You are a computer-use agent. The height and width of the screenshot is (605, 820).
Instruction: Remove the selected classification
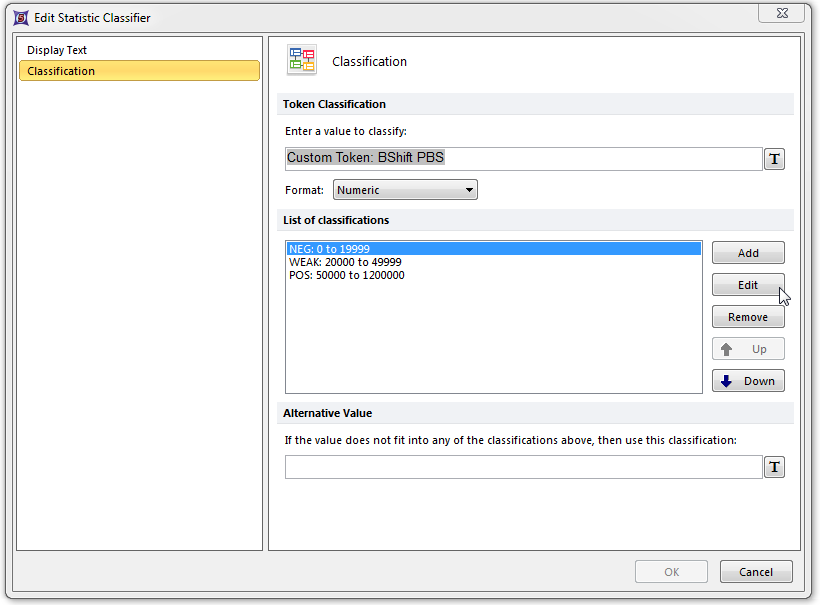(x=748, y=317)
